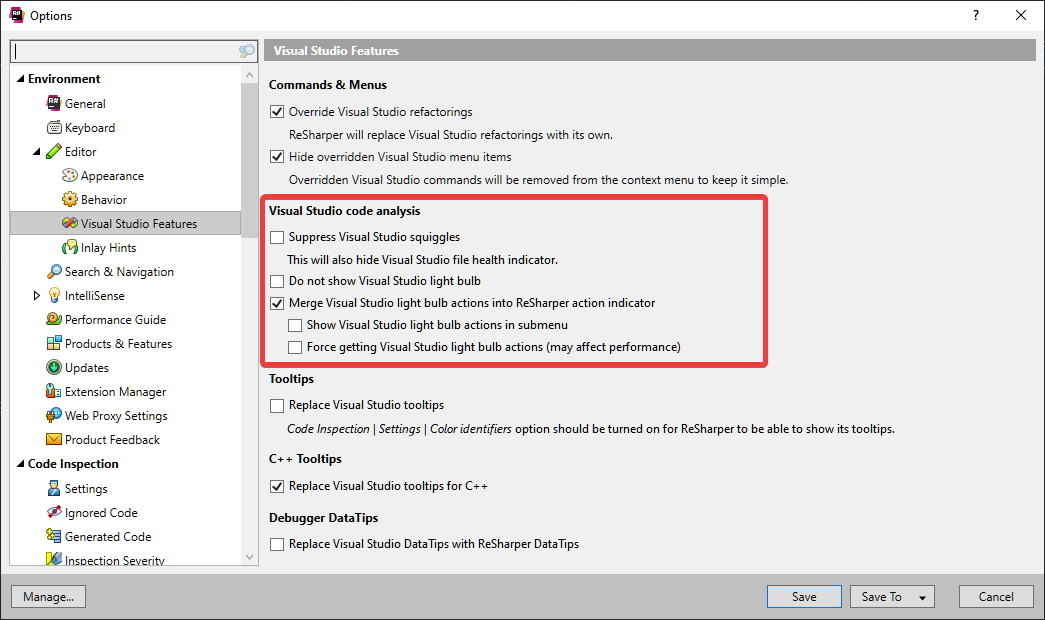This screenshot has width=1045, height=620.
Task: Enable Show Visual Studio light bulb actions in submenu
Action: (295, 325)
